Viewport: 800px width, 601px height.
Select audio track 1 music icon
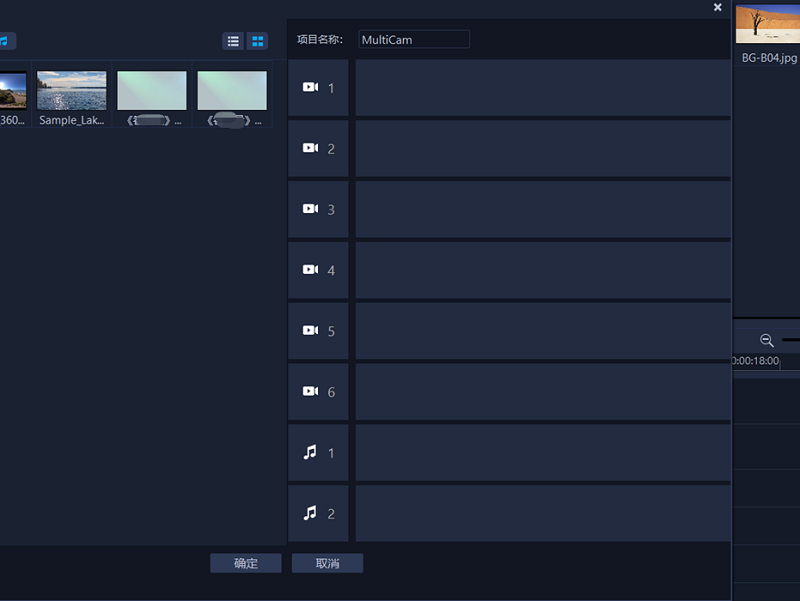[310, 452]
